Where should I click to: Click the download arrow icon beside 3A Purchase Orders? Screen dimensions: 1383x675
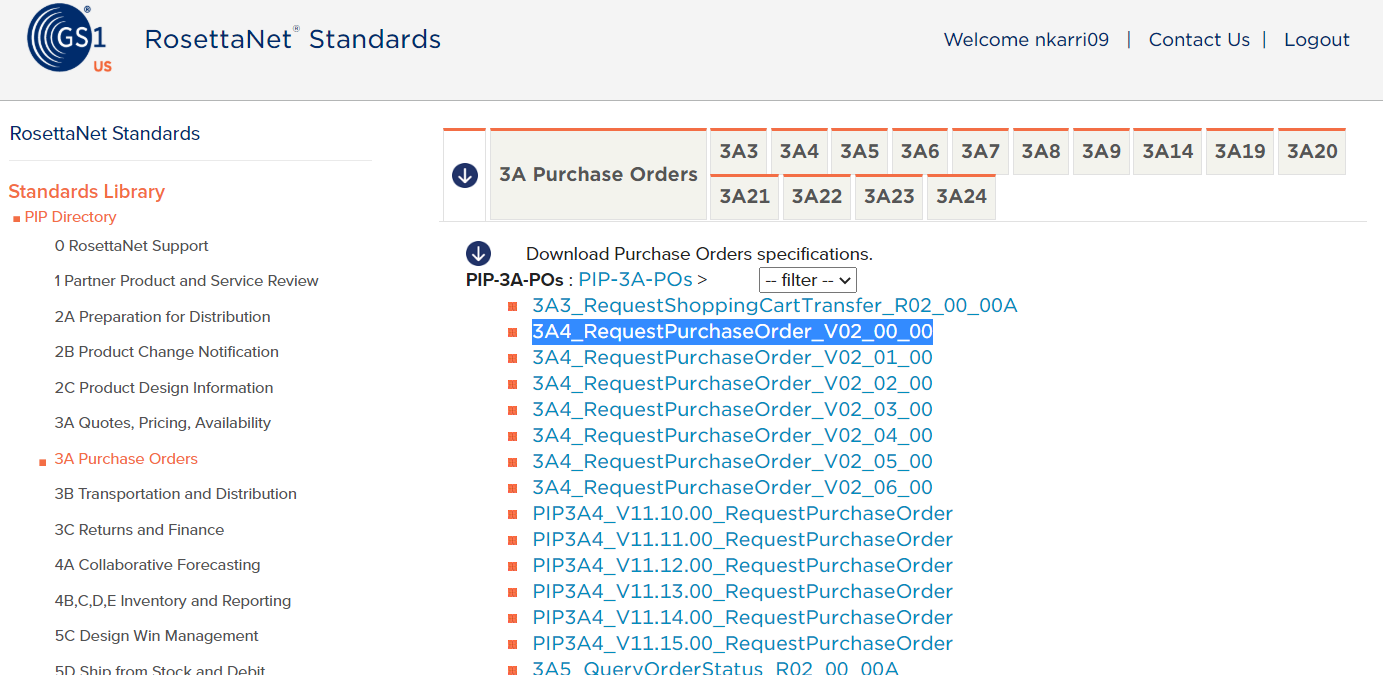[464, 175]
